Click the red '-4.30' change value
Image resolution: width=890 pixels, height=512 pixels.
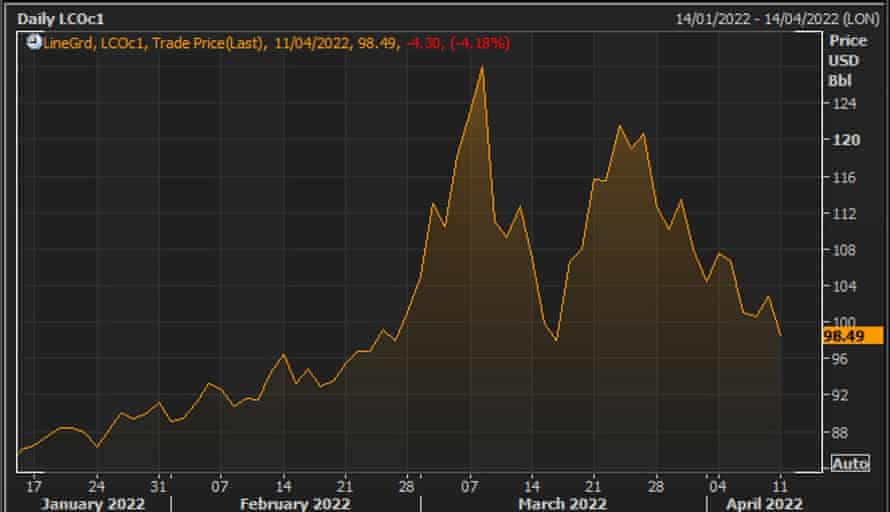click(x=425, y=43)
